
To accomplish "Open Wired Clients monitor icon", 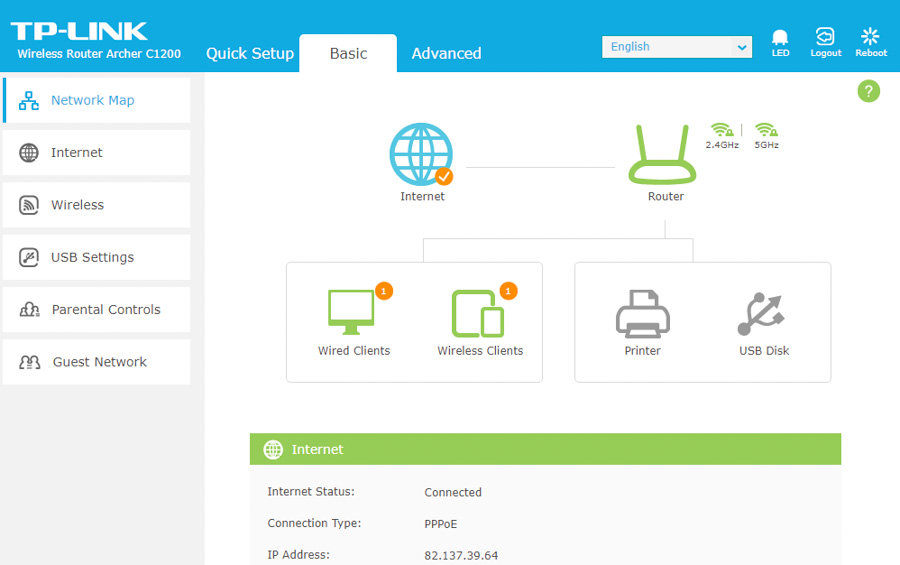I will tap(351, 312).
